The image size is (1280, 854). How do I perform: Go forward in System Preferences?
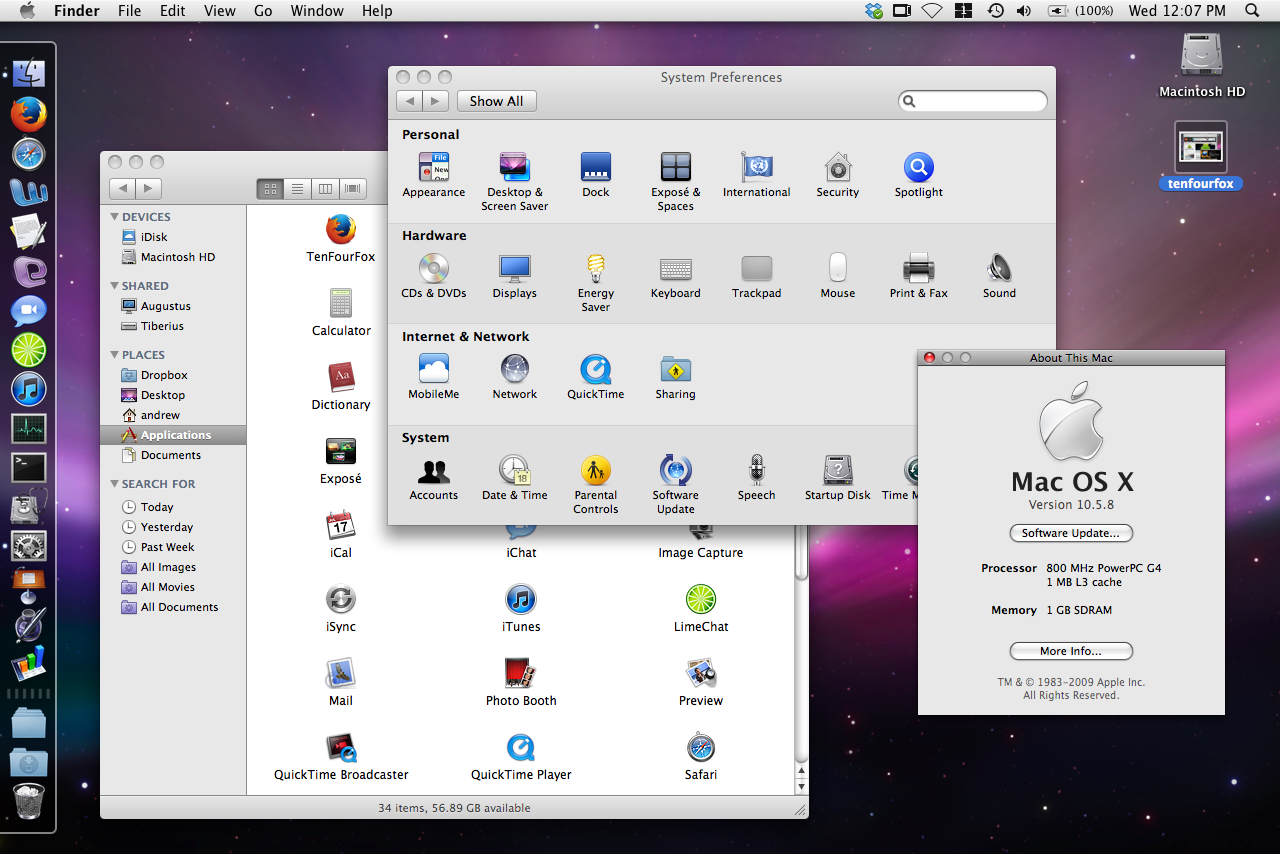(435, 101)
